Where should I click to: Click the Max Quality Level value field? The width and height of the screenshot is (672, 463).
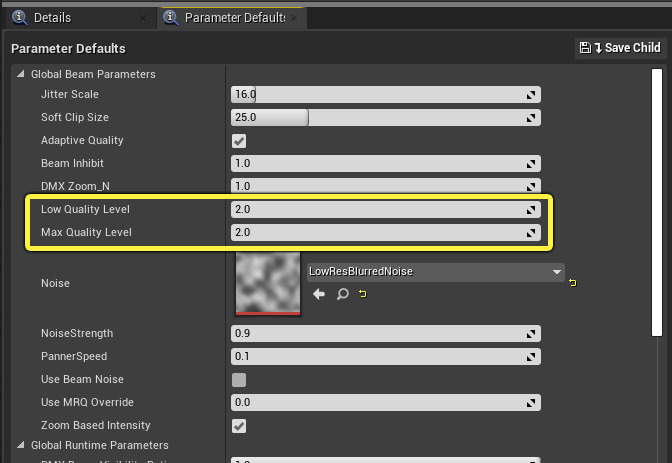380,233
